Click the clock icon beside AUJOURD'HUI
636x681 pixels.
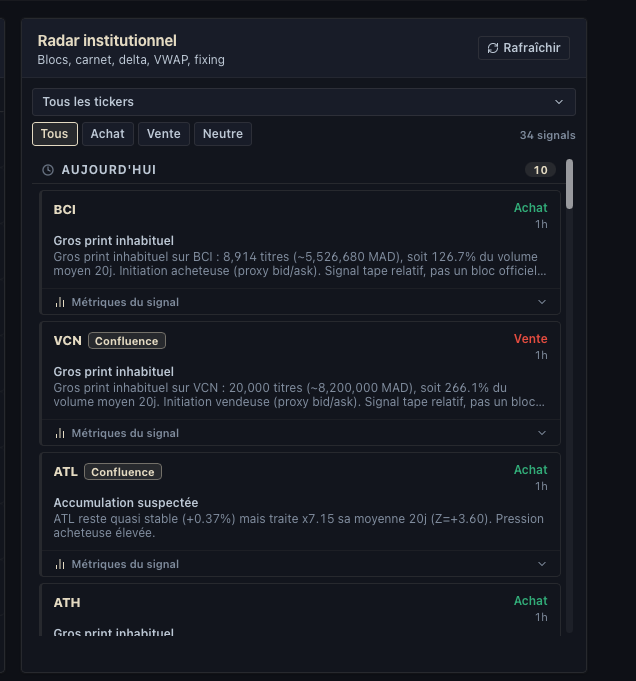(x=48, y=170)
